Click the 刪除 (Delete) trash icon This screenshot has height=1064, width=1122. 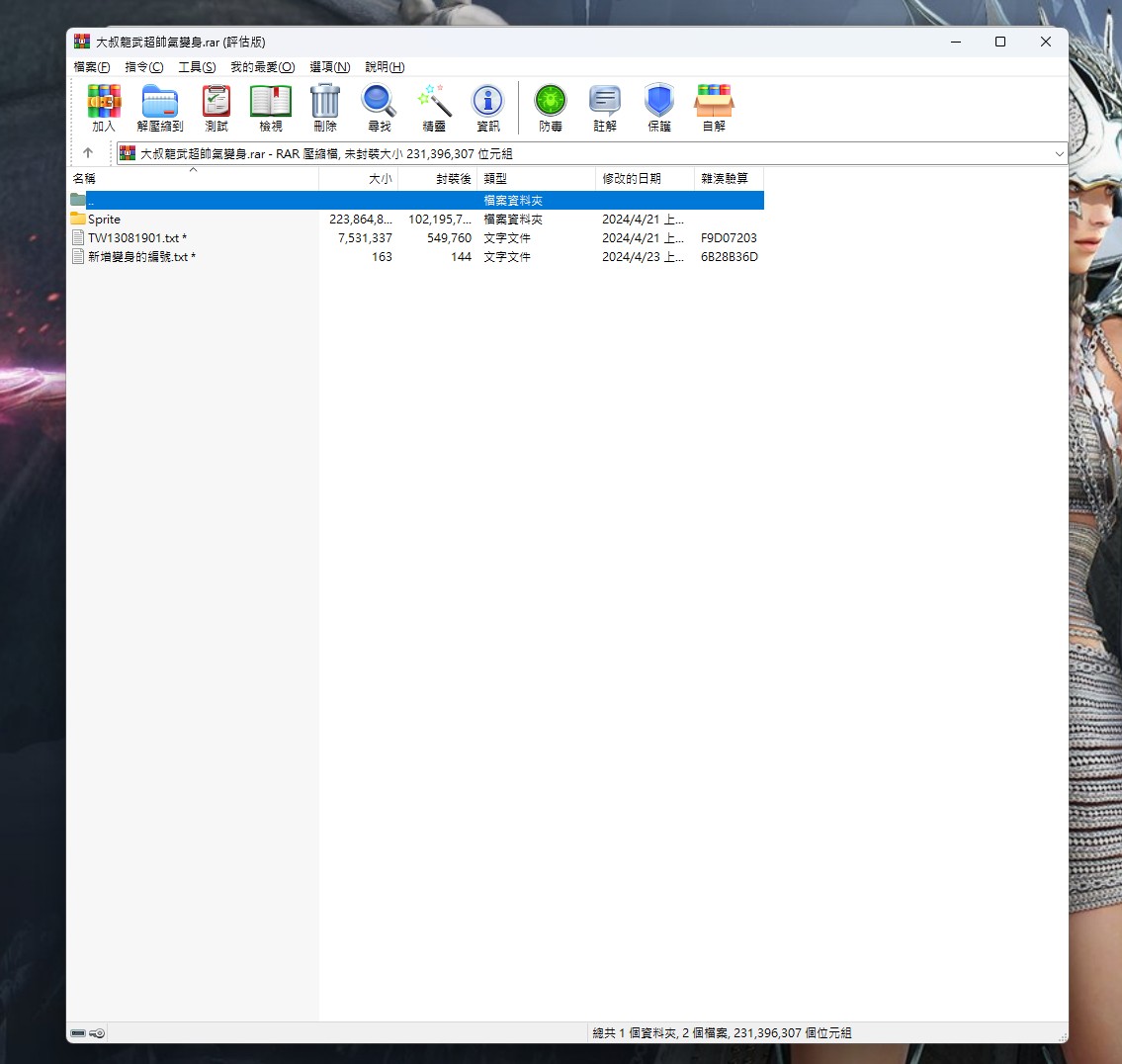click(x=325, y=107)
